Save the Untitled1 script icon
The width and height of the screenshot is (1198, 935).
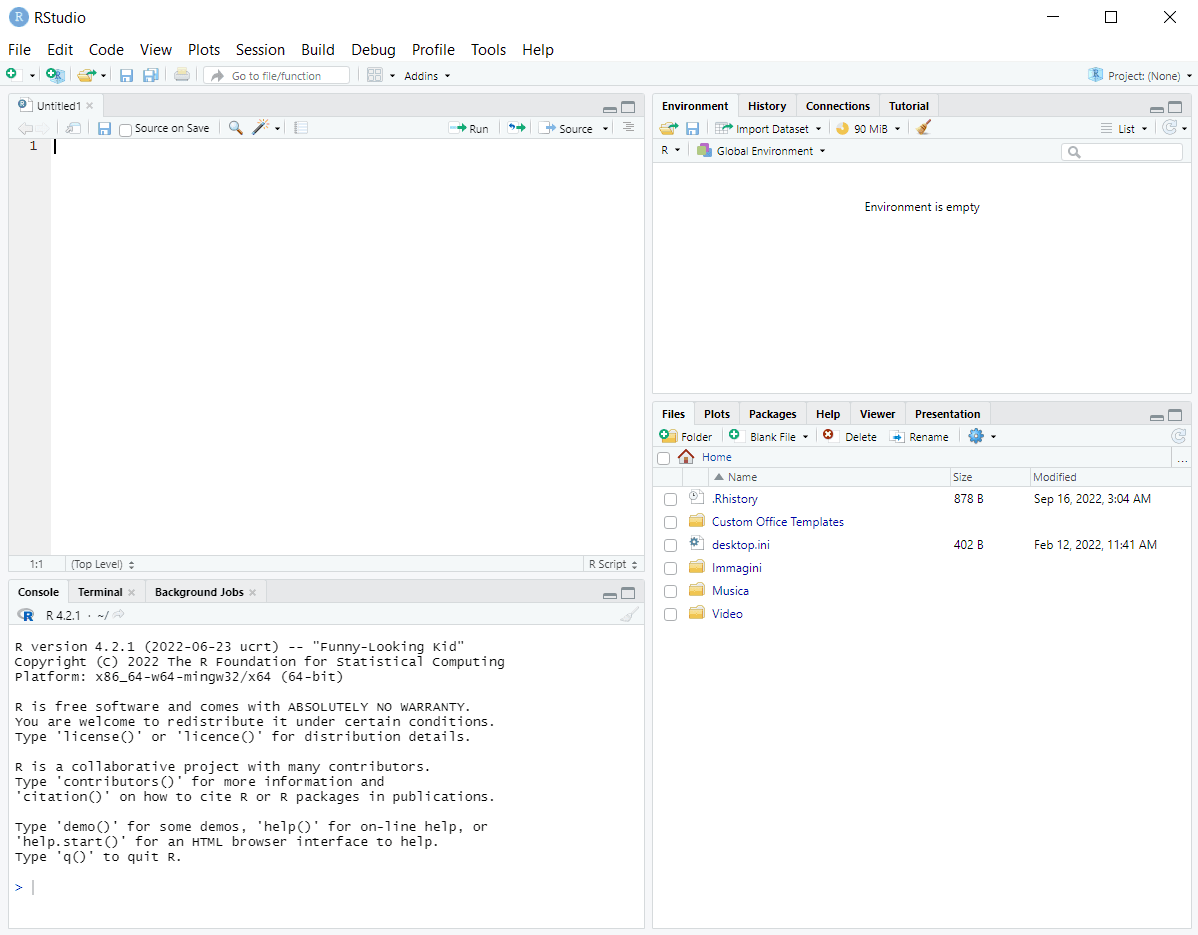(x=105, y=128)
